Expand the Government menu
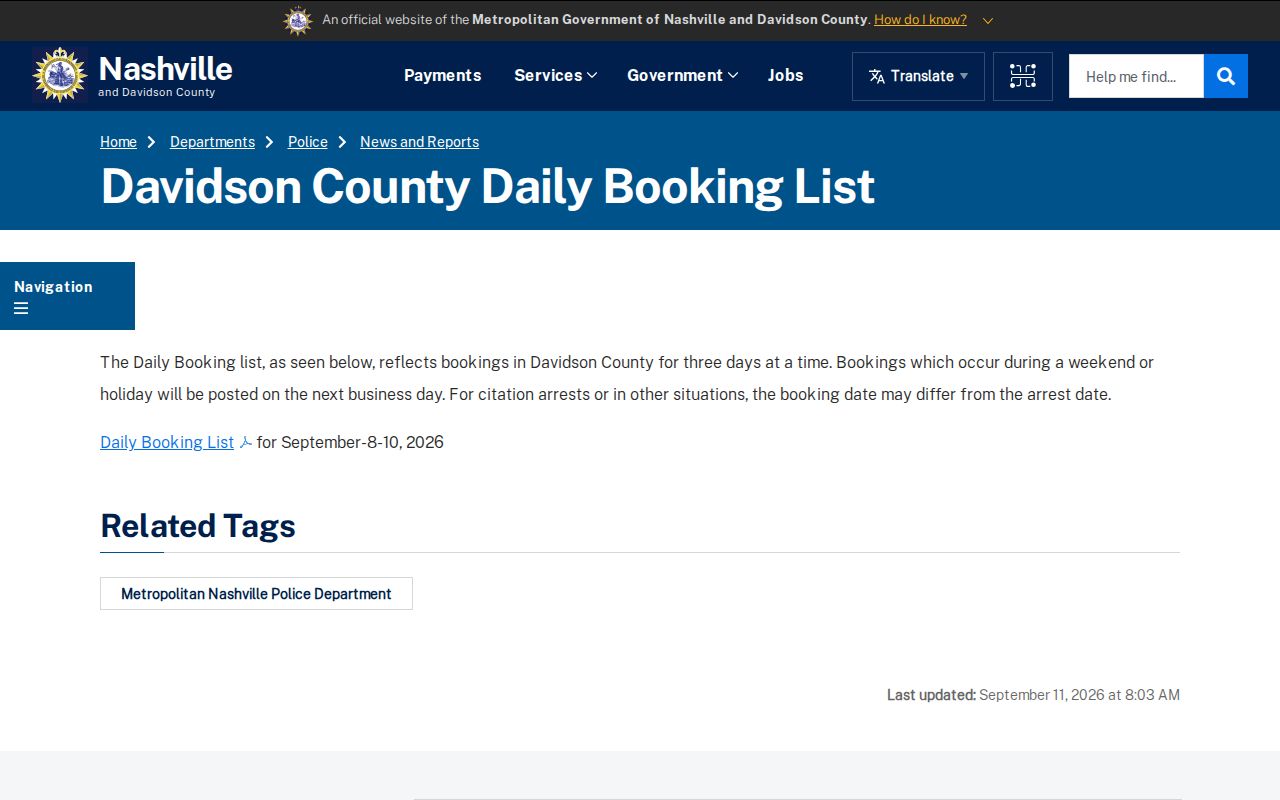The image size is (1280, 800). 682,75
